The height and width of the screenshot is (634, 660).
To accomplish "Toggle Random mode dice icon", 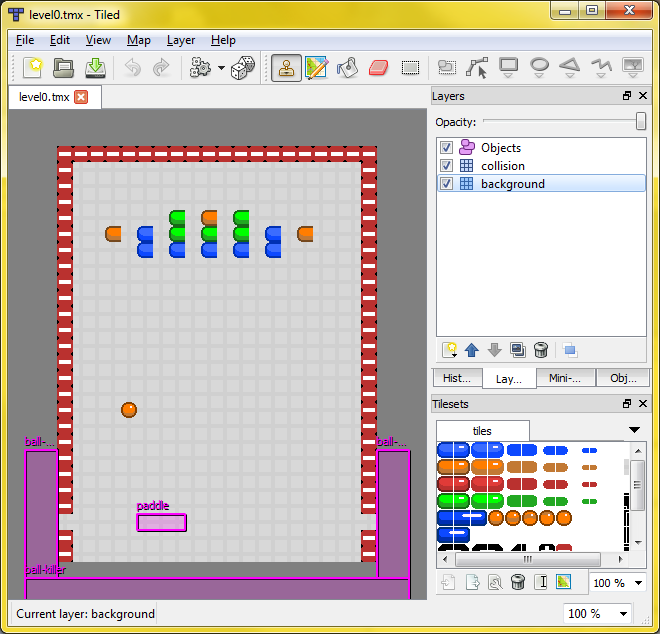I will [243, 67].
